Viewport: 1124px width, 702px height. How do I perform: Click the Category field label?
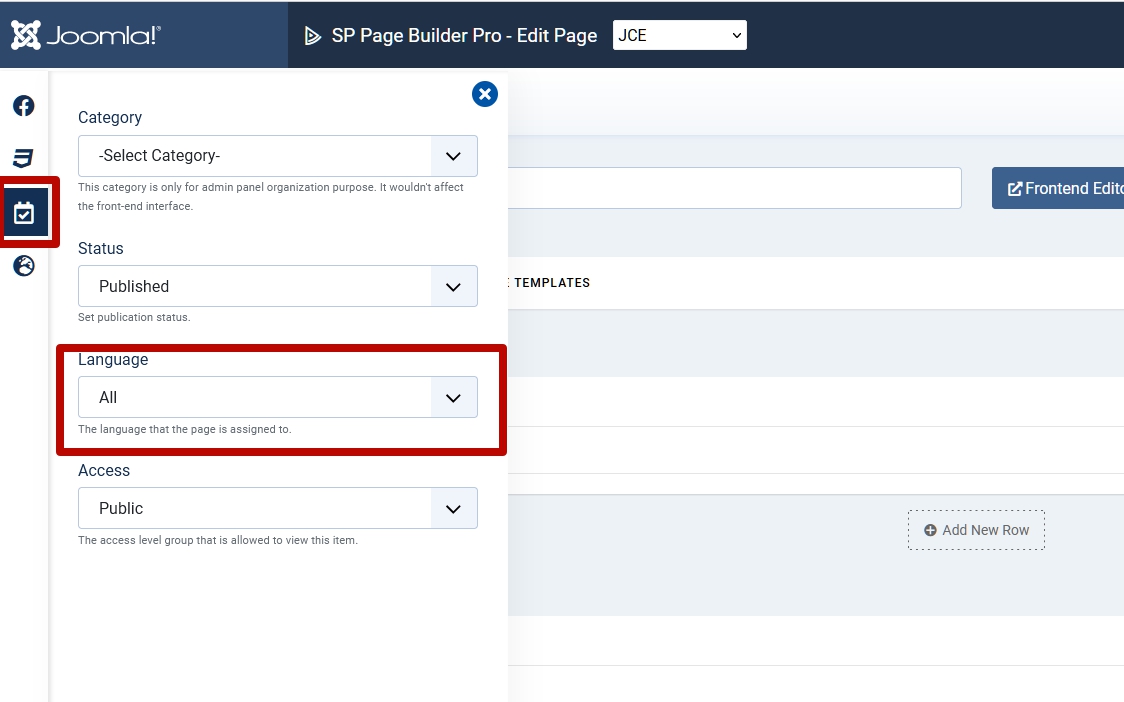110,117
